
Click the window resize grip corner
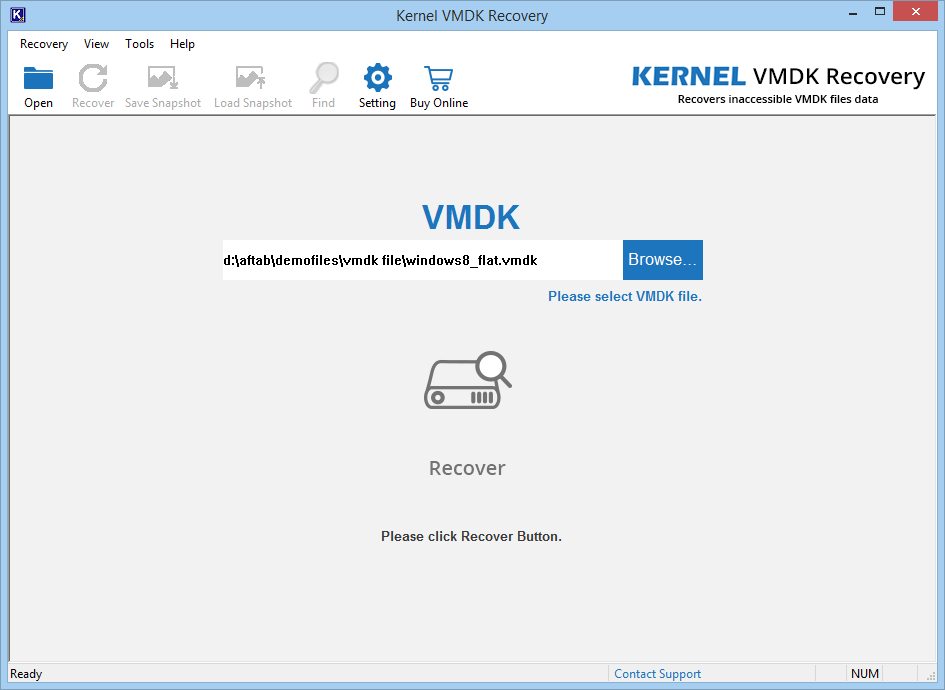930,676
